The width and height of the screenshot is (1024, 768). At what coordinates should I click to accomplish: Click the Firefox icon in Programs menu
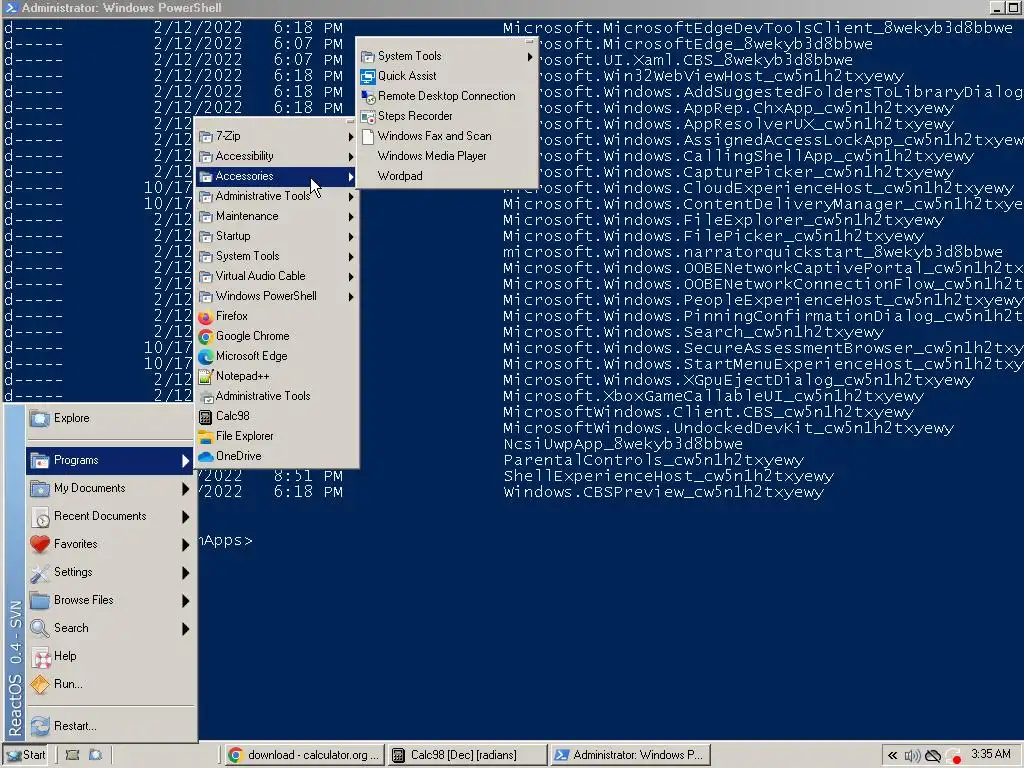(x=206, y=317)
